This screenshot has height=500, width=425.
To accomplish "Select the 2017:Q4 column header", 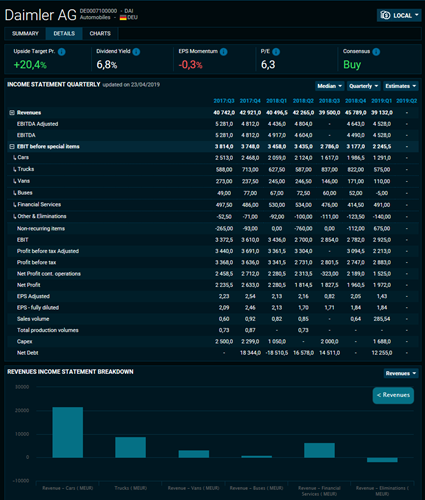I will click(250, 101).
